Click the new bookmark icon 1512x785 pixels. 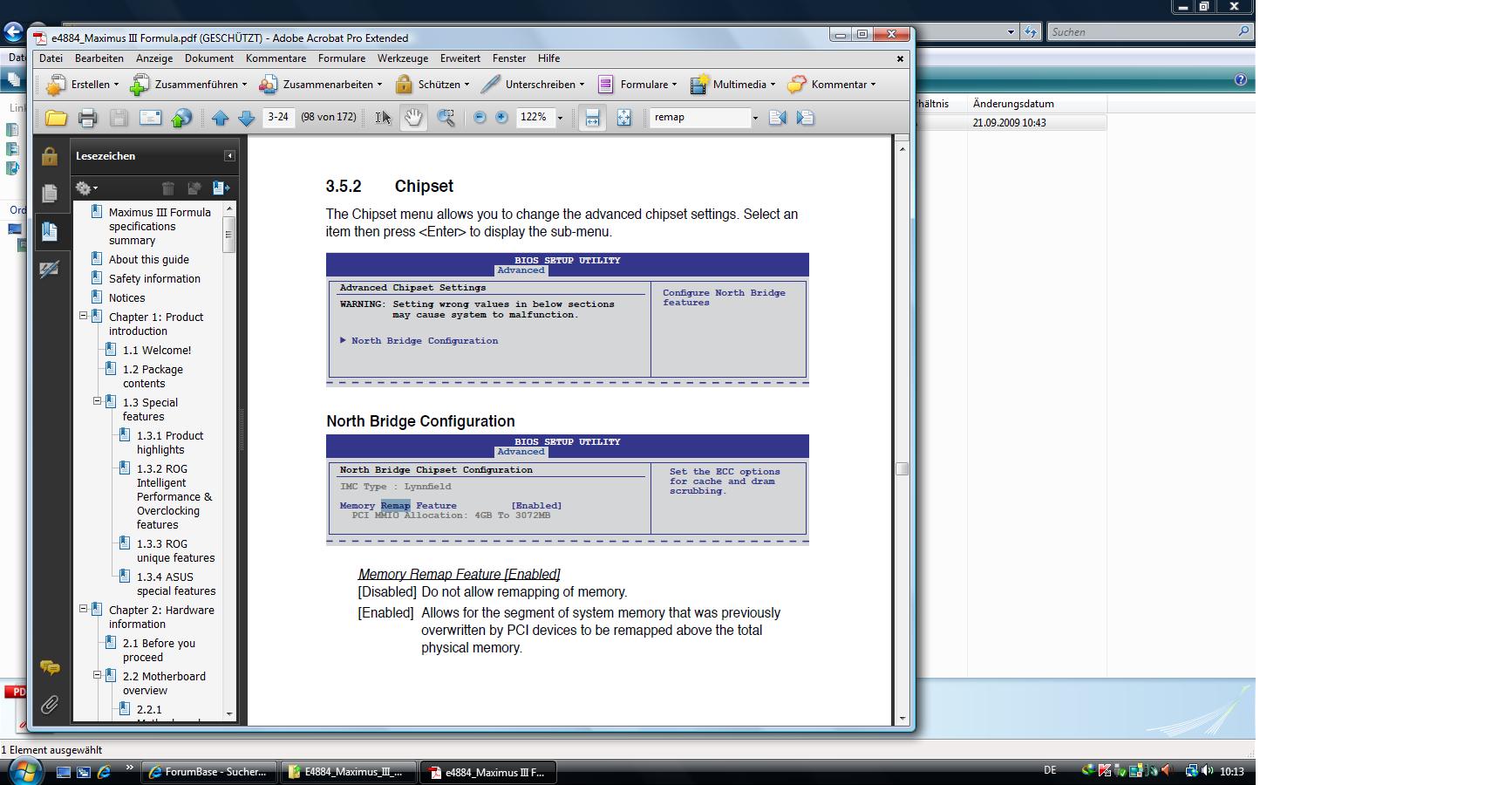(194, 188)
